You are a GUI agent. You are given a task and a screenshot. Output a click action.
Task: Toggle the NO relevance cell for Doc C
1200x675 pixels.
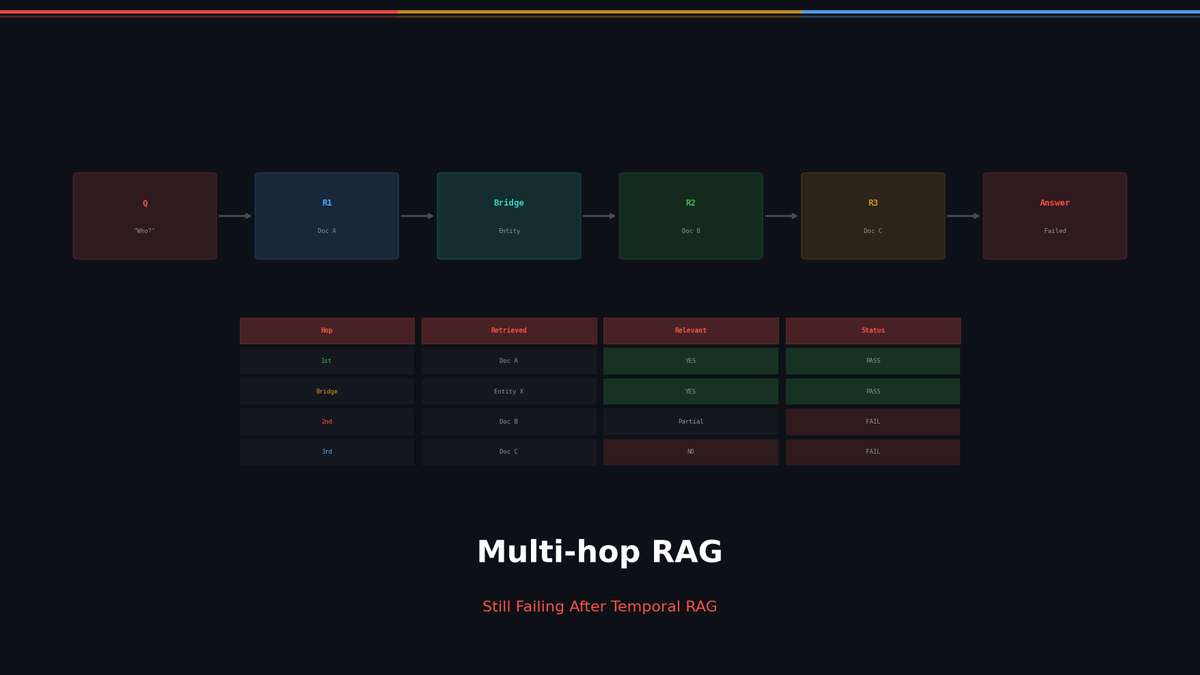click(x=690, y=451)
